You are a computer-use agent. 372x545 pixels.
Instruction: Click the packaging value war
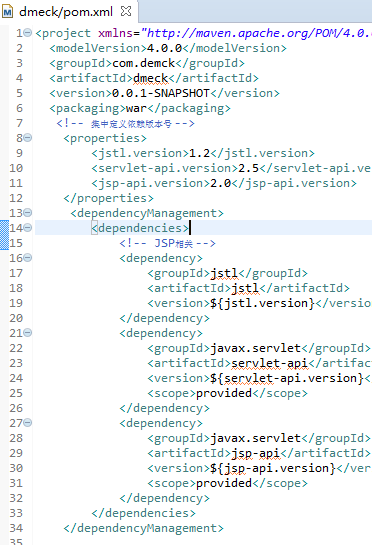[137, 108]
